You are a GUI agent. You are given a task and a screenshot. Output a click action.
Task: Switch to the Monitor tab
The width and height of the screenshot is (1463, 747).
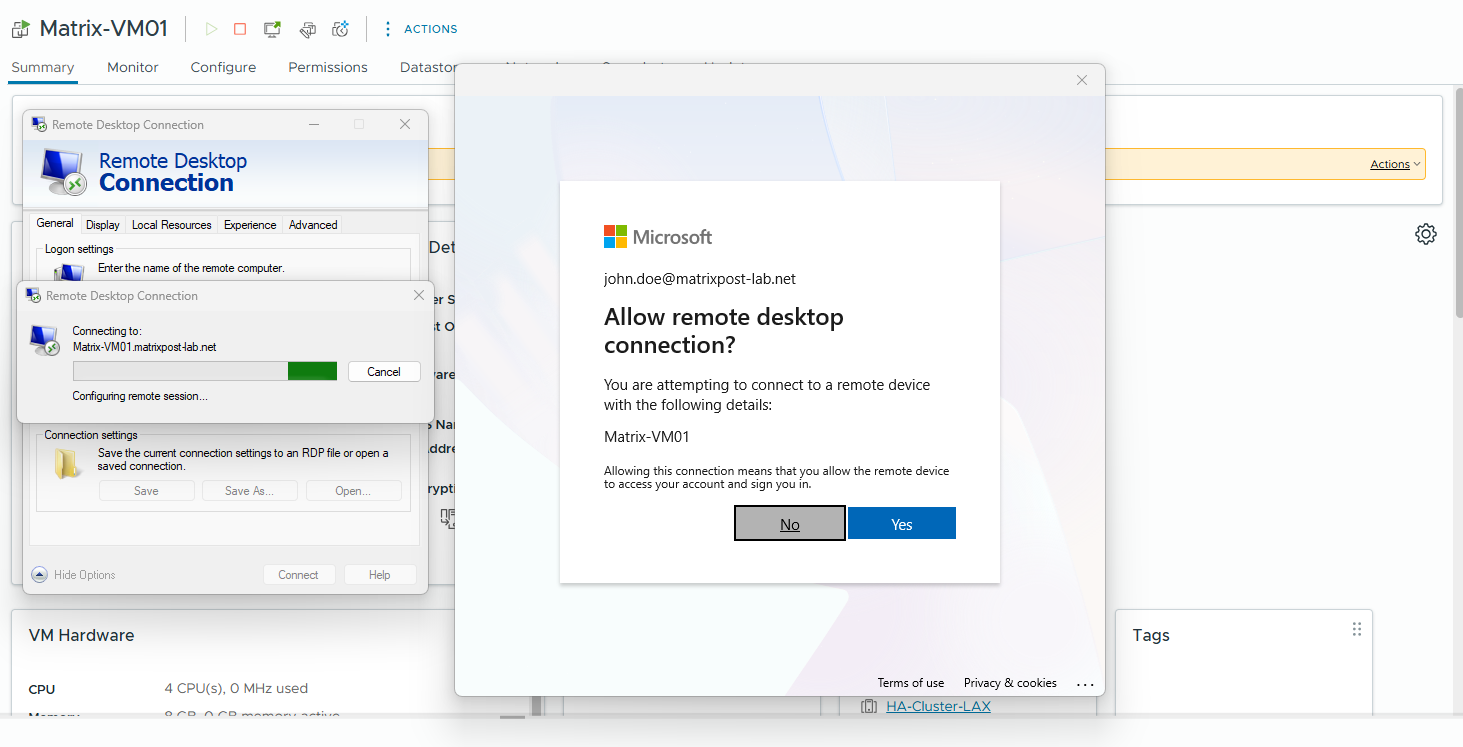click(x=133, y=67)
